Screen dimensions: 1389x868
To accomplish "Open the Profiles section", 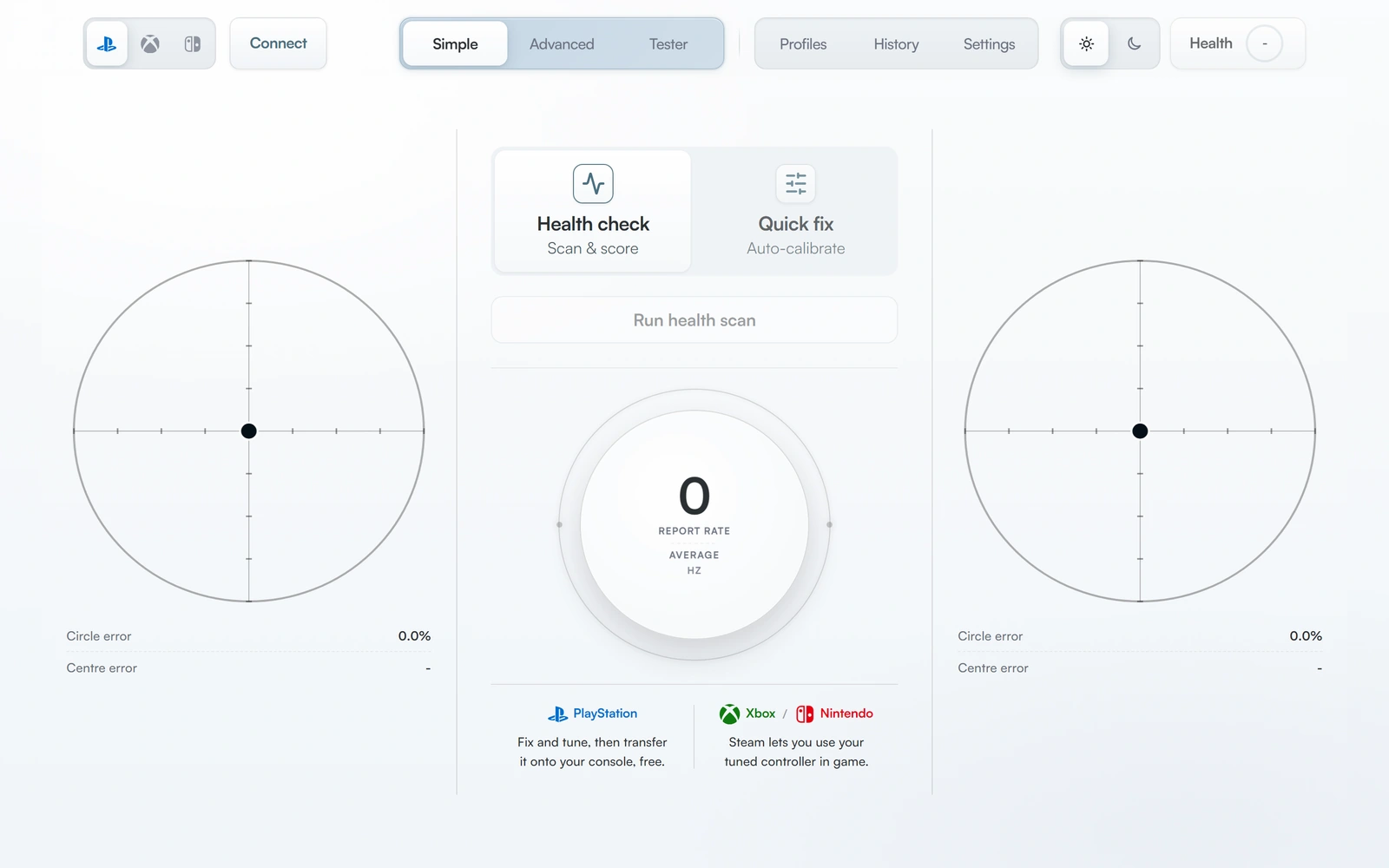I will click(x=803, y=44).
